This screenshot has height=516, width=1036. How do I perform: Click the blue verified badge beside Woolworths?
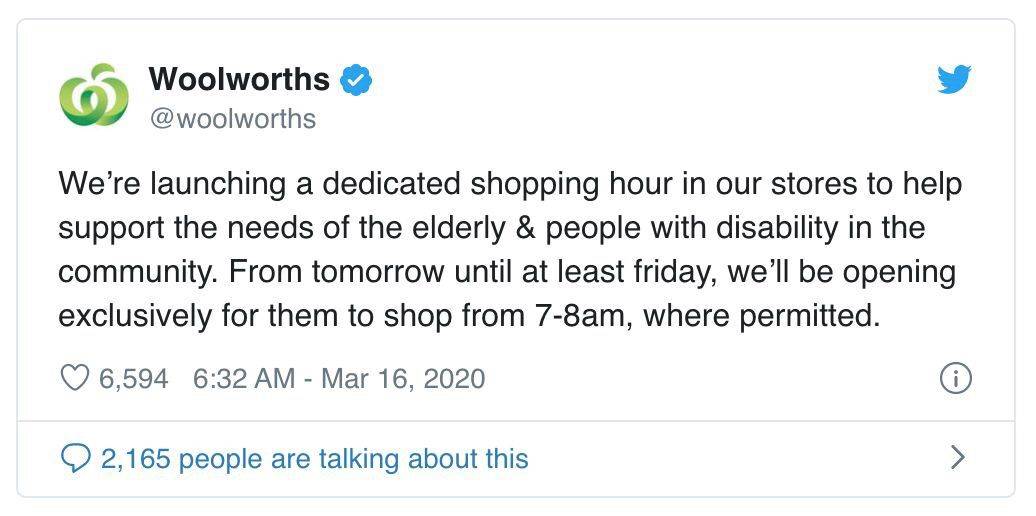coord(355,80)
